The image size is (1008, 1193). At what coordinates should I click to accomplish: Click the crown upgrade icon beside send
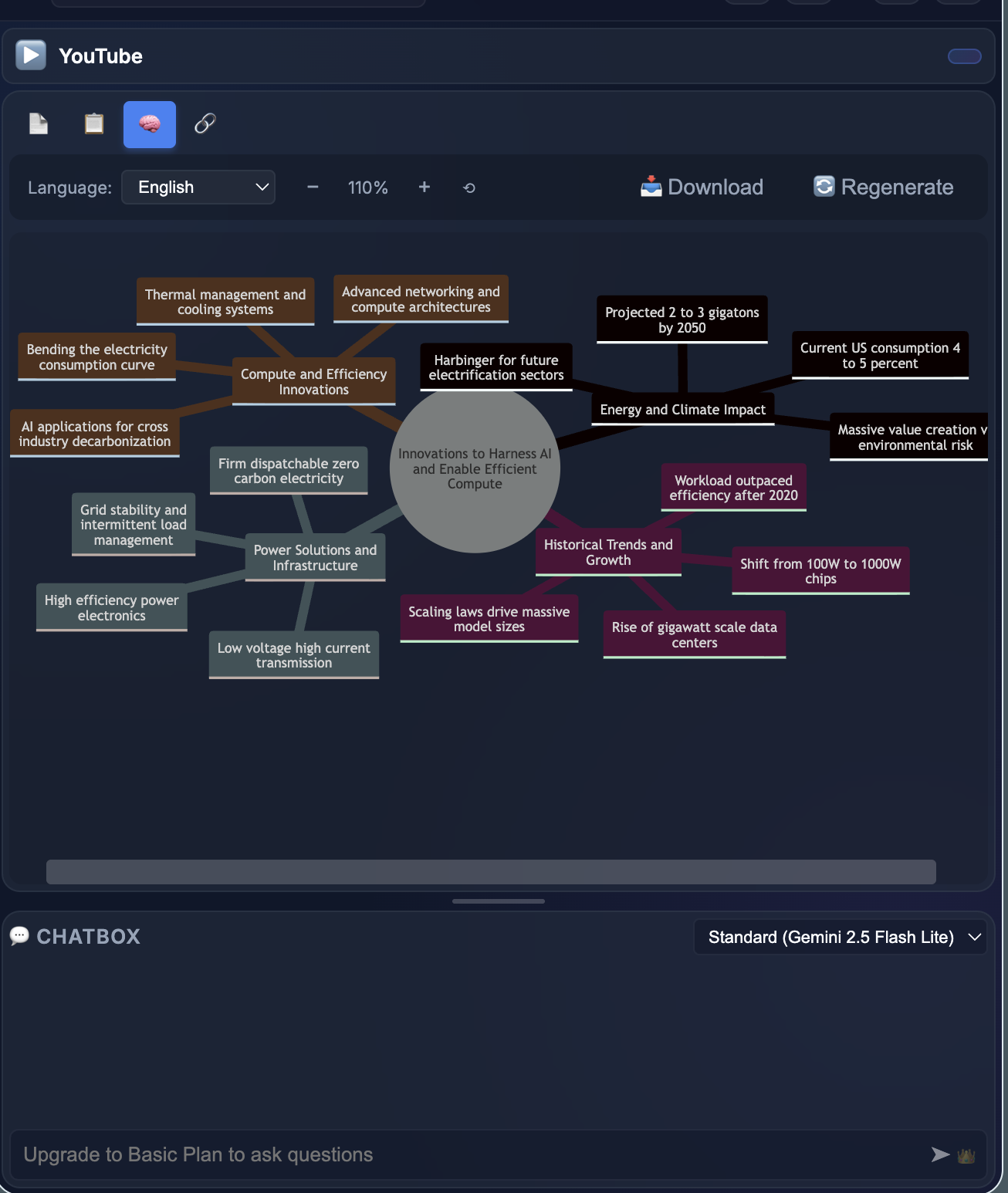965,1154
